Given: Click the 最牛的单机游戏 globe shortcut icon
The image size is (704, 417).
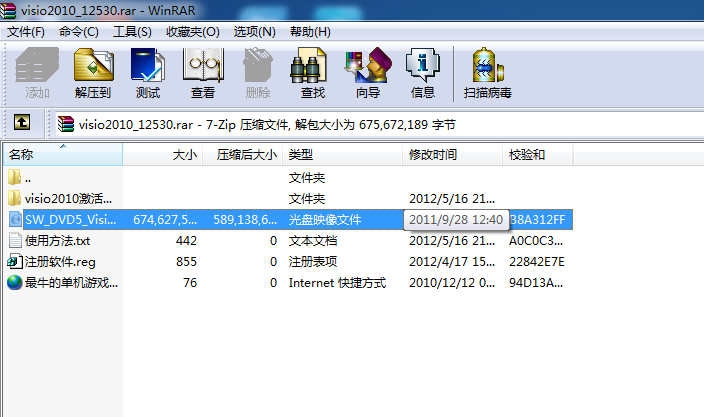Looking at the screenshot, I should (14, 282).
